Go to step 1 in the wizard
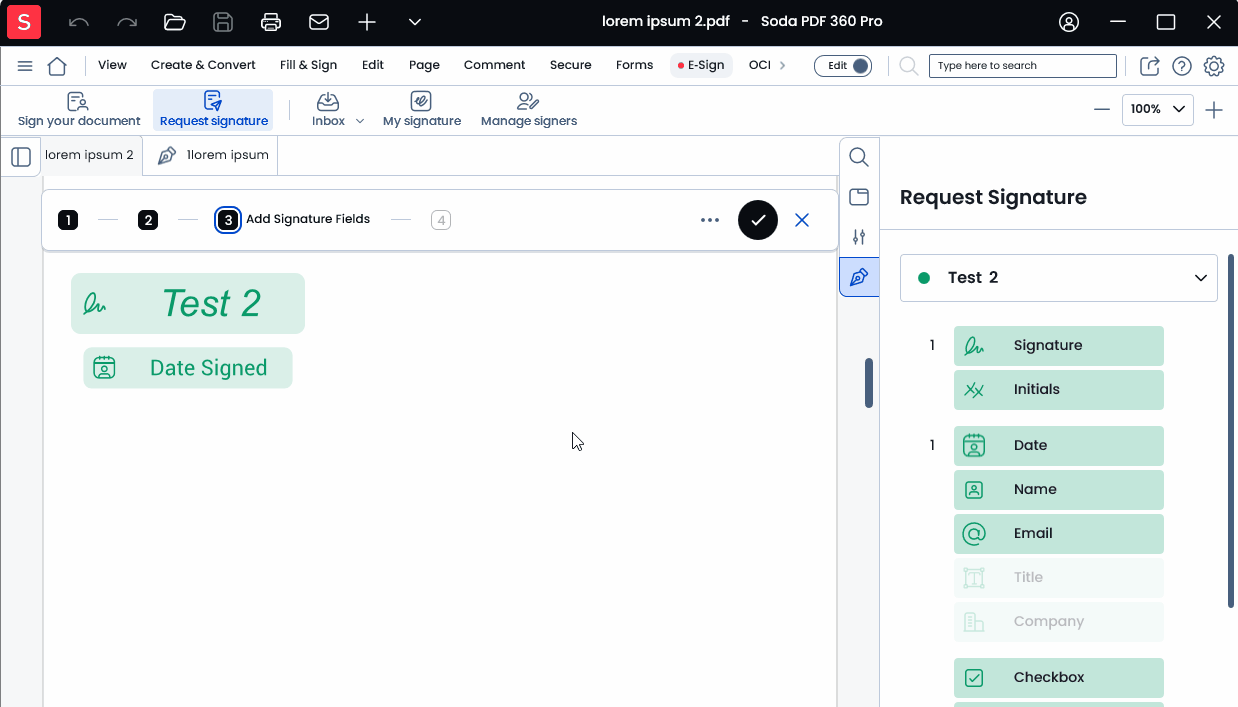The height and width of the screenshot is (707, 1238). 68,220
